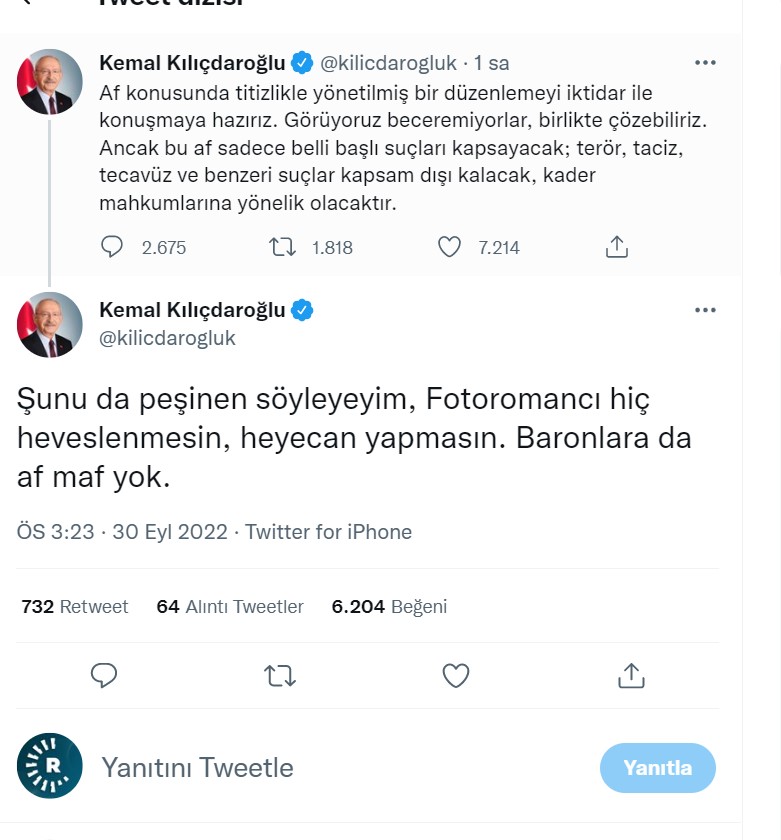Open the 64 Alıntı Tweetler list

point(230,606)
